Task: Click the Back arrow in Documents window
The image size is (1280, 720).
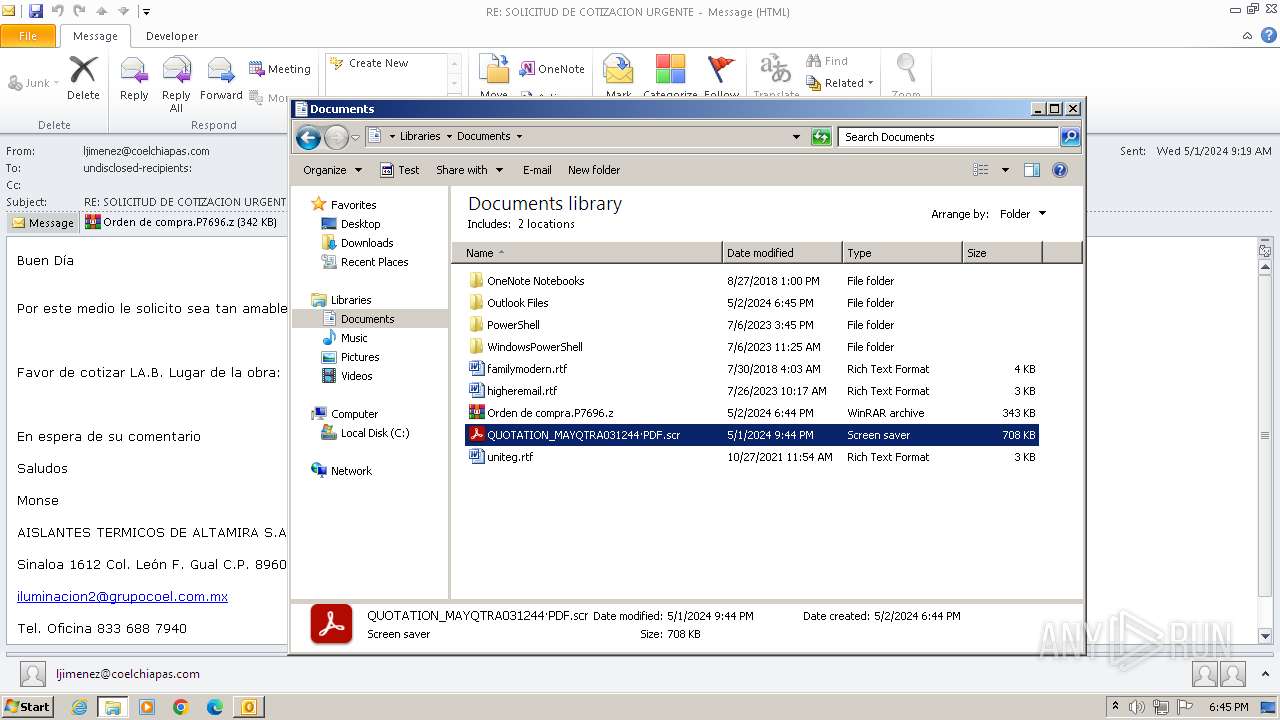Action: 309,137
